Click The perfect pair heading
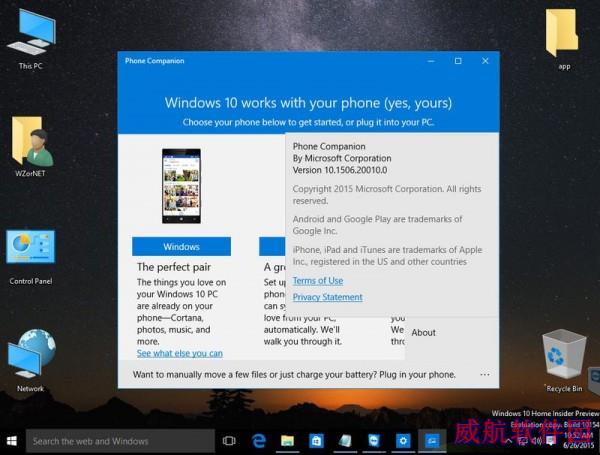The image size is (600, 455). (174, 267)
